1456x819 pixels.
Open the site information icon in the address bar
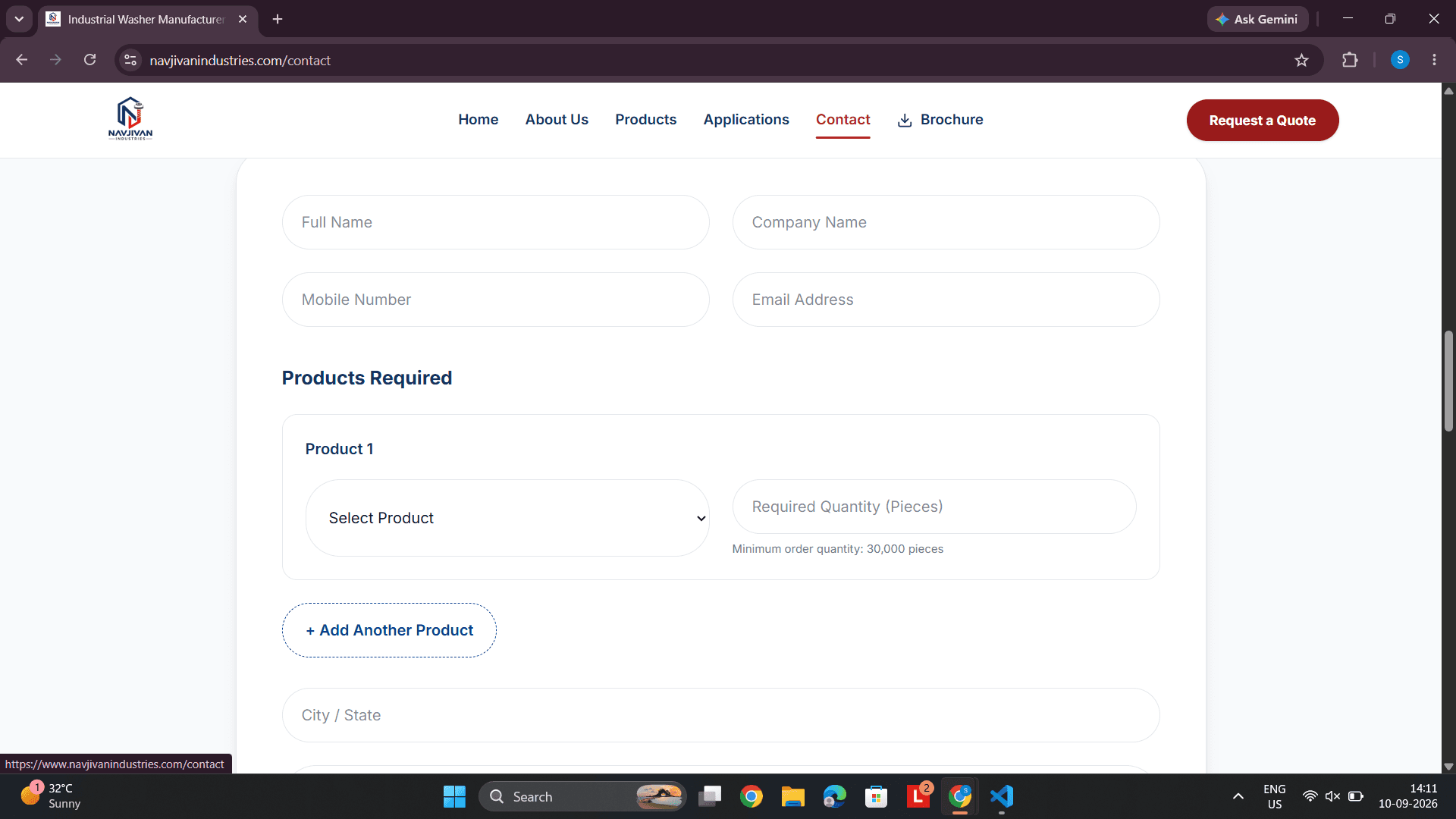click(x=130, y=60)
